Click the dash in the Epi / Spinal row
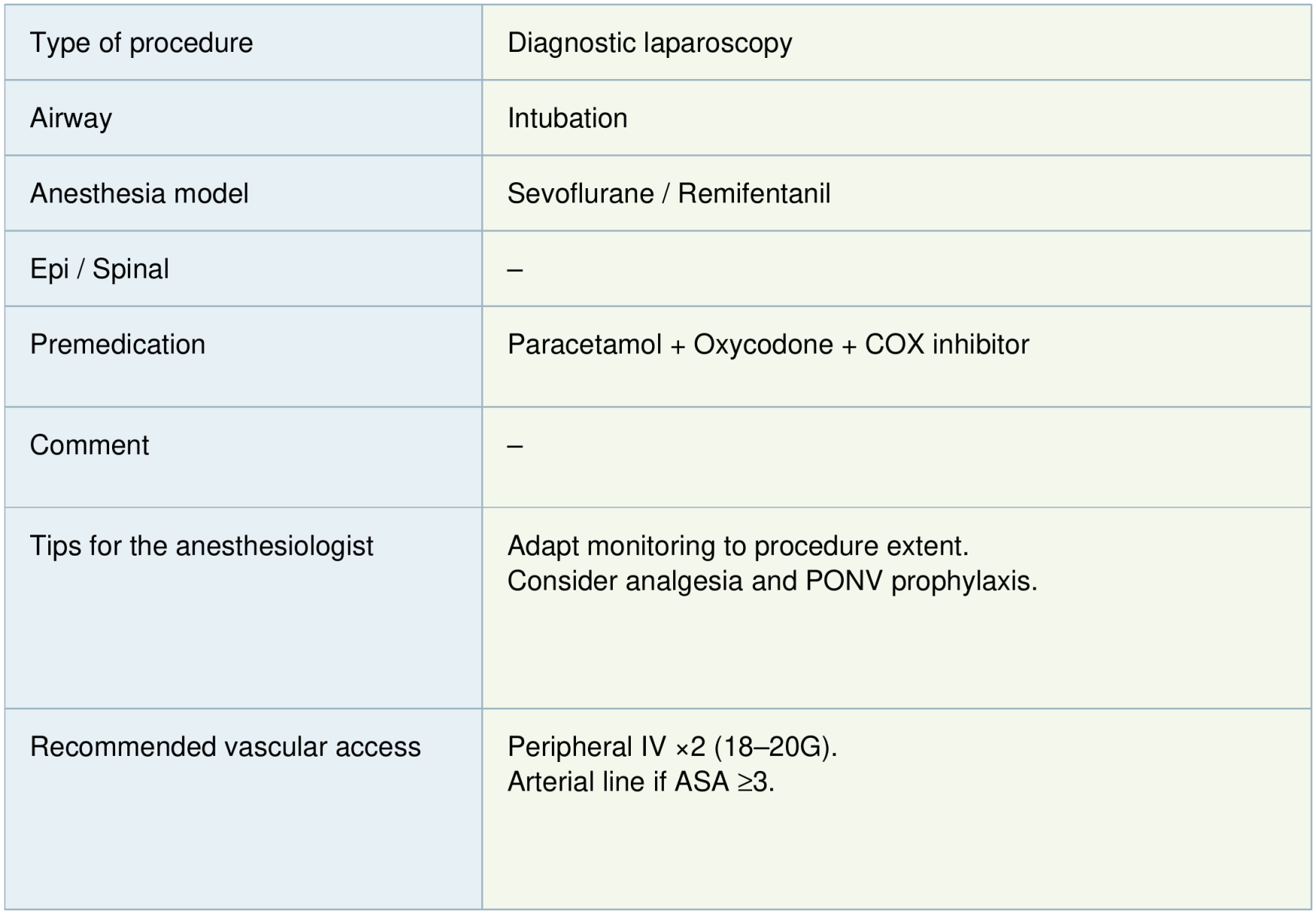 click(x=515, y=270)
